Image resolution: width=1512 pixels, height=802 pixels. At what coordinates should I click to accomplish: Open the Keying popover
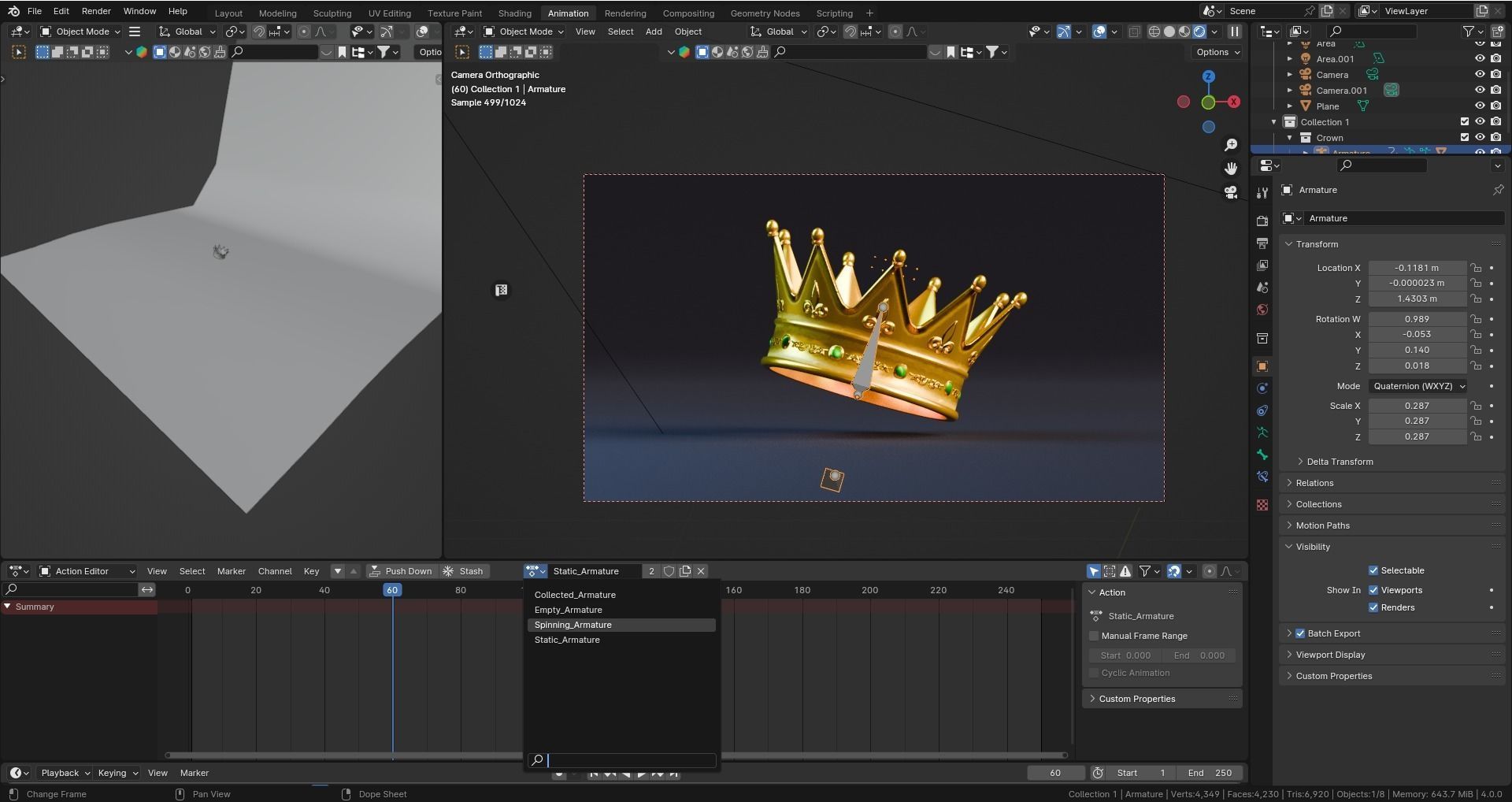point(118,773)
